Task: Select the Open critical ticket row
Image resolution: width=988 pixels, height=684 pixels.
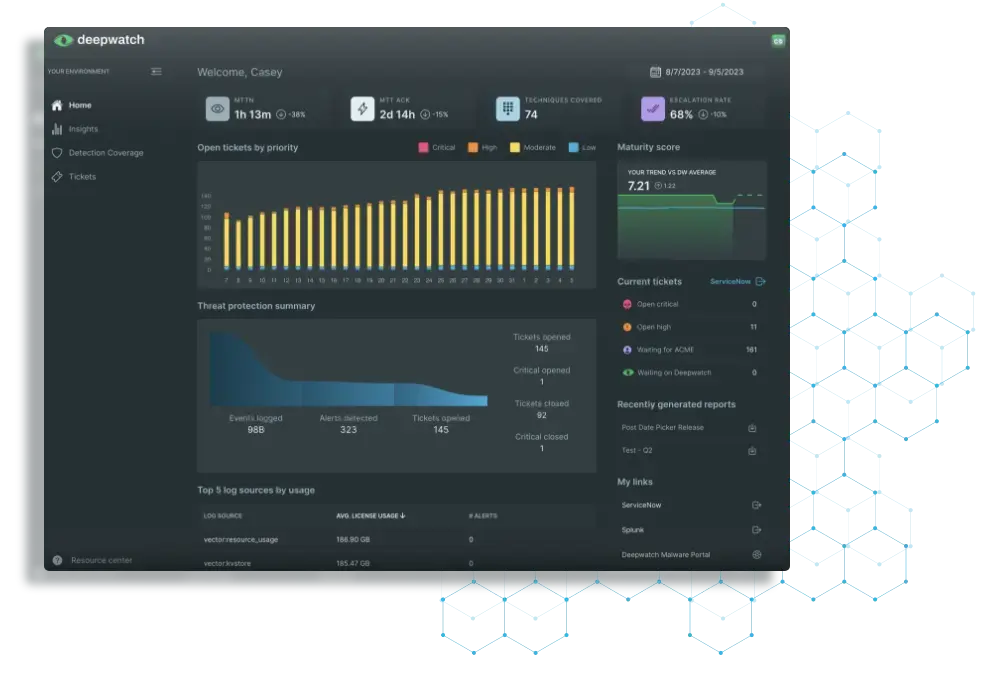Action: (691, 304)
